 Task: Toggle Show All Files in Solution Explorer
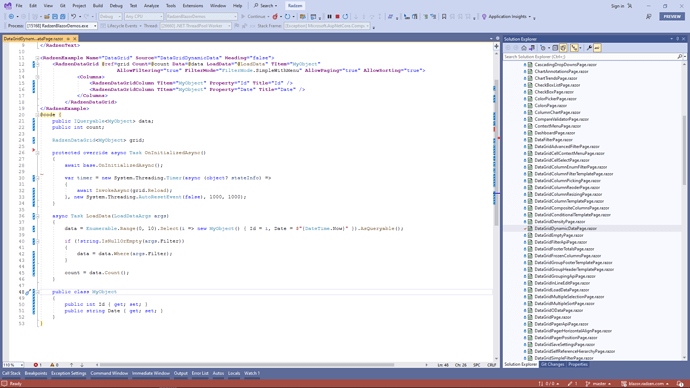tap(563, 48)
